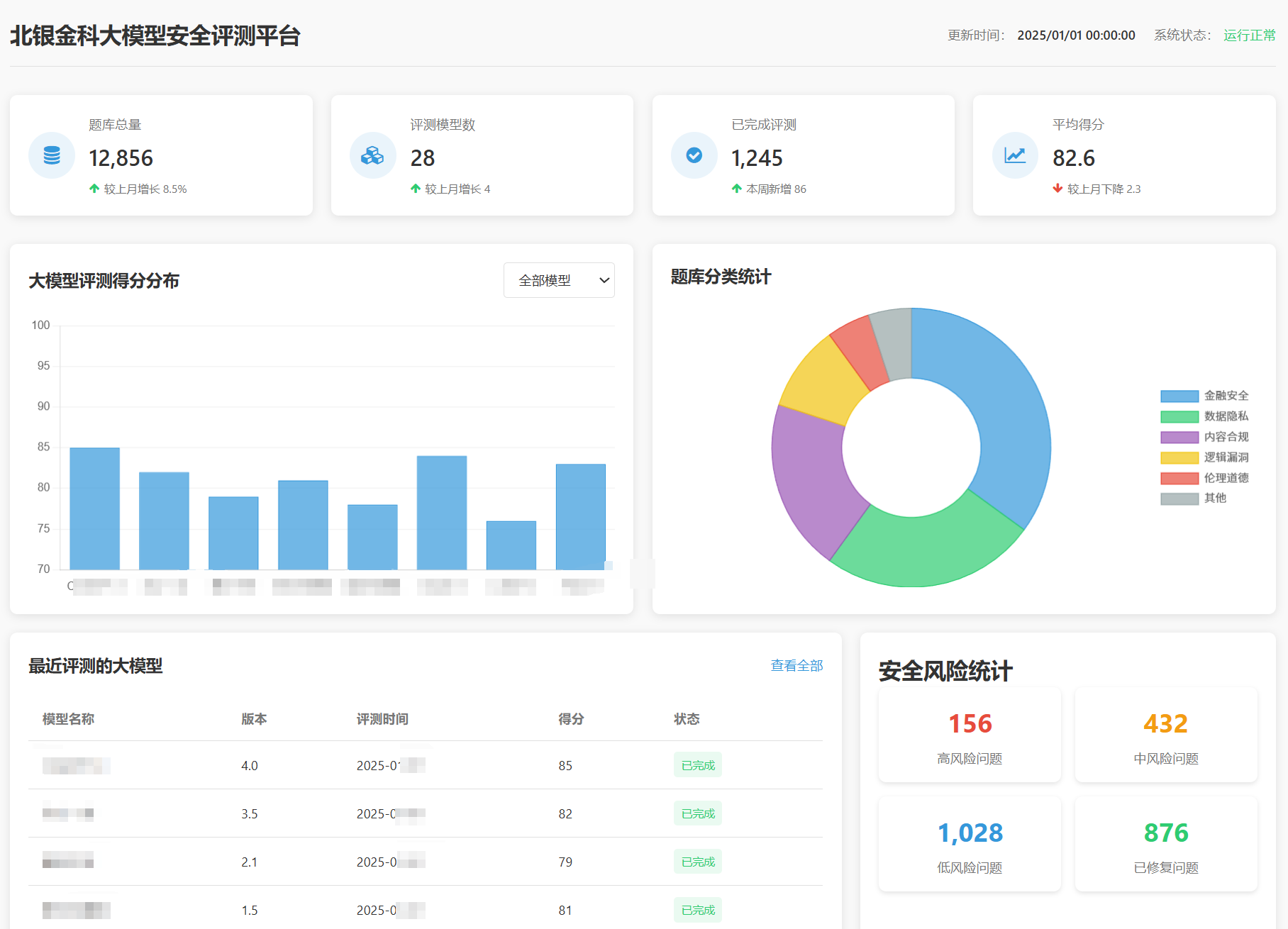Click version cell 4.0

tap(250, 766)
